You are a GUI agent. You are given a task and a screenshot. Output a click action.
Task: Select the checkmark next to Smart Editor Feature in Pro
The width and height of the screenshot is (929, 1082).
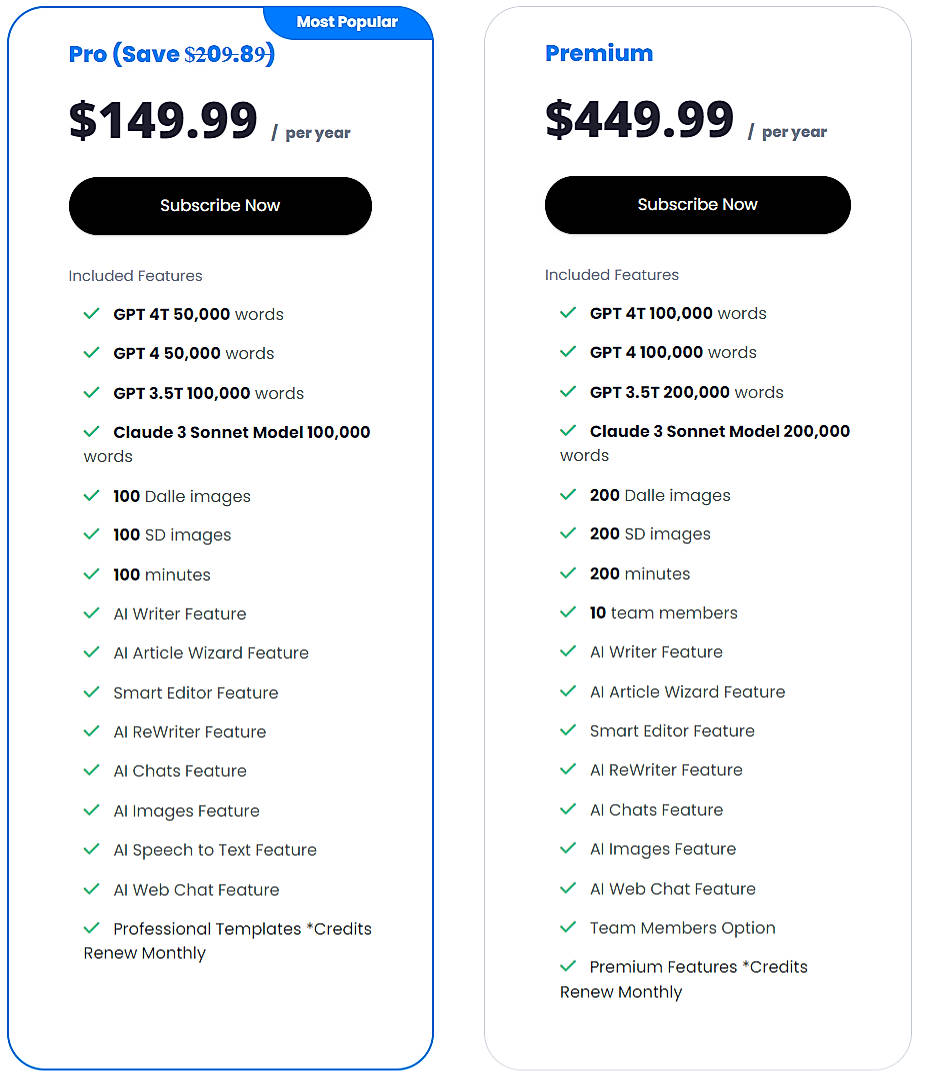pos(92,692)
